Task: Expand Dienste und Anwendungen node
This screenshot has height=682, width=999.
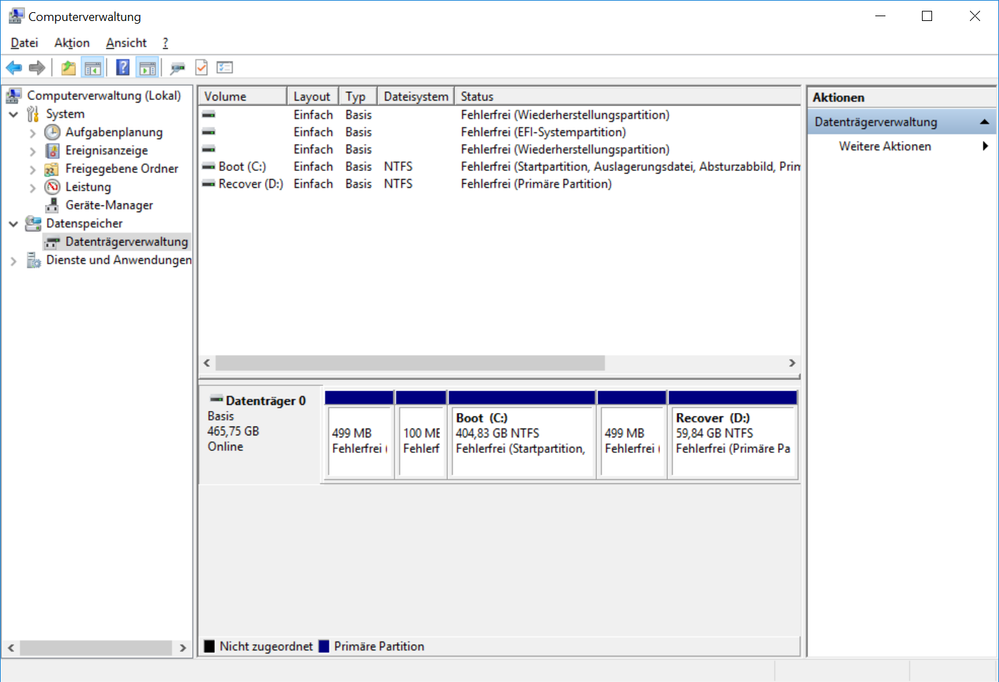Action: coord(13,261)
